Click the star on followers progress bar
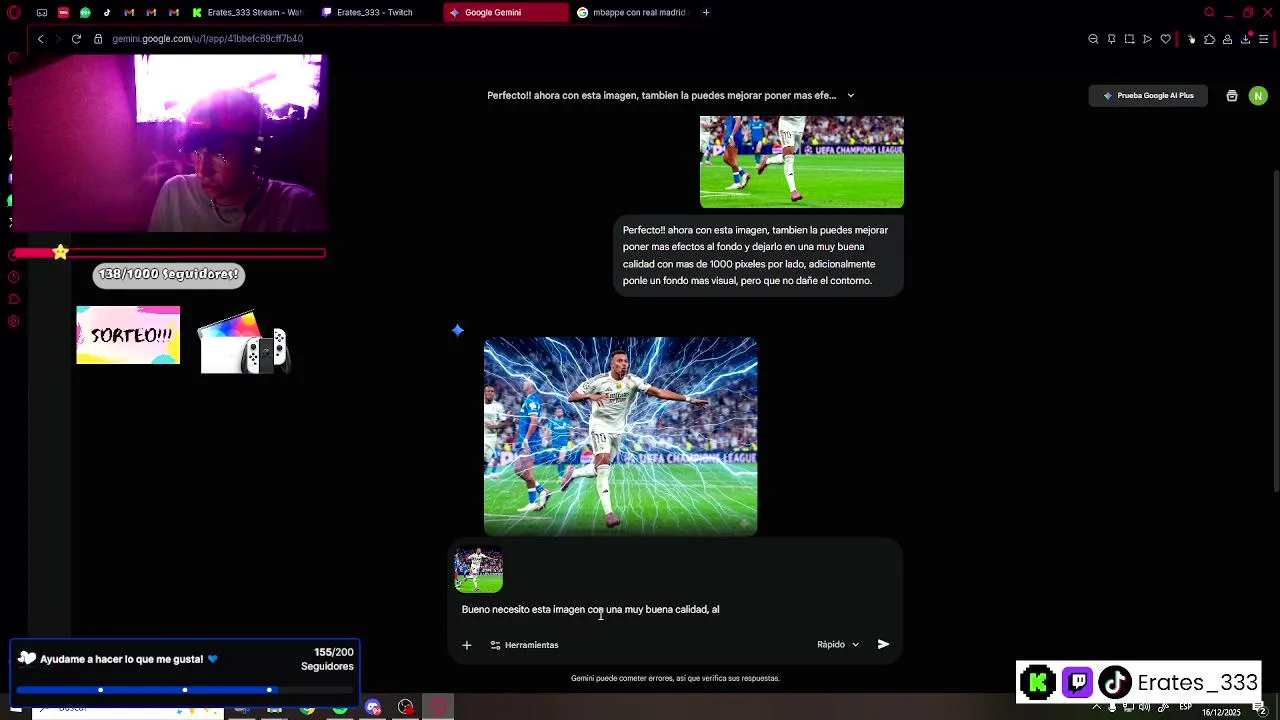 coord(61,252)
